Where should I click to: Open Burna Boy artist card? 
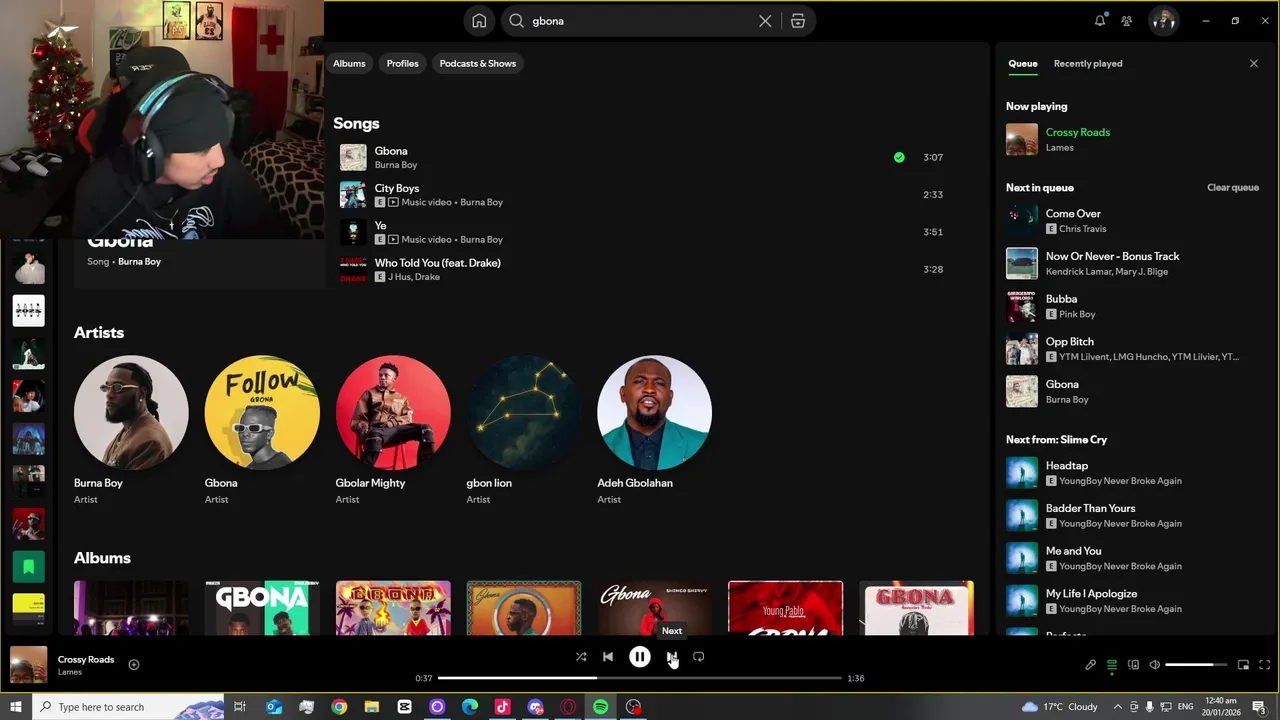[x=131, y=430]
